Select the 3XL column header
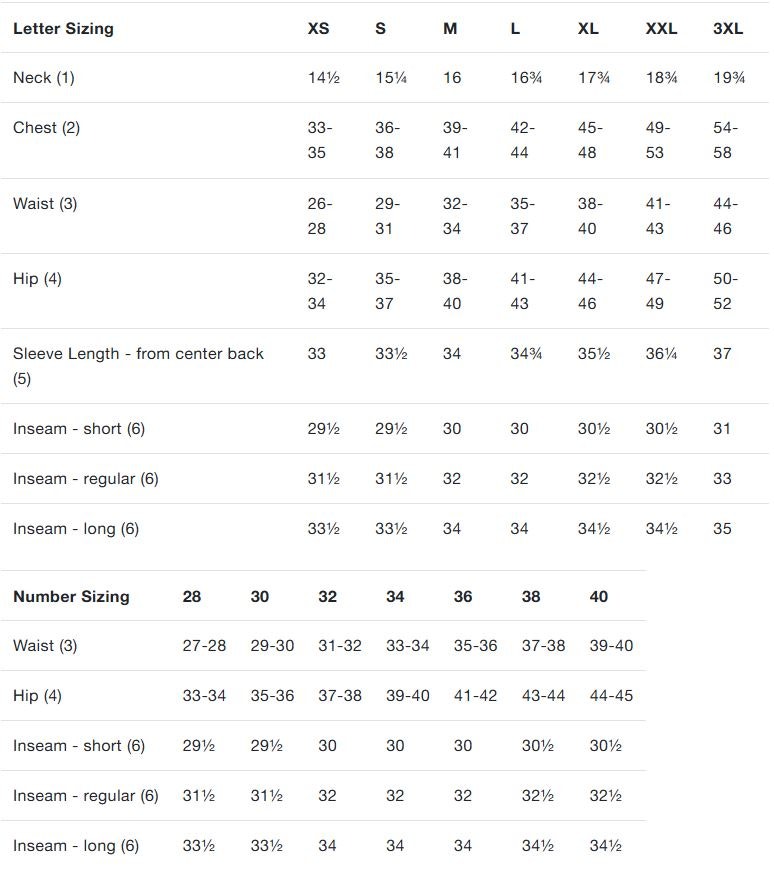This screenshot has width=774, height=876. [x=728, y=28]
